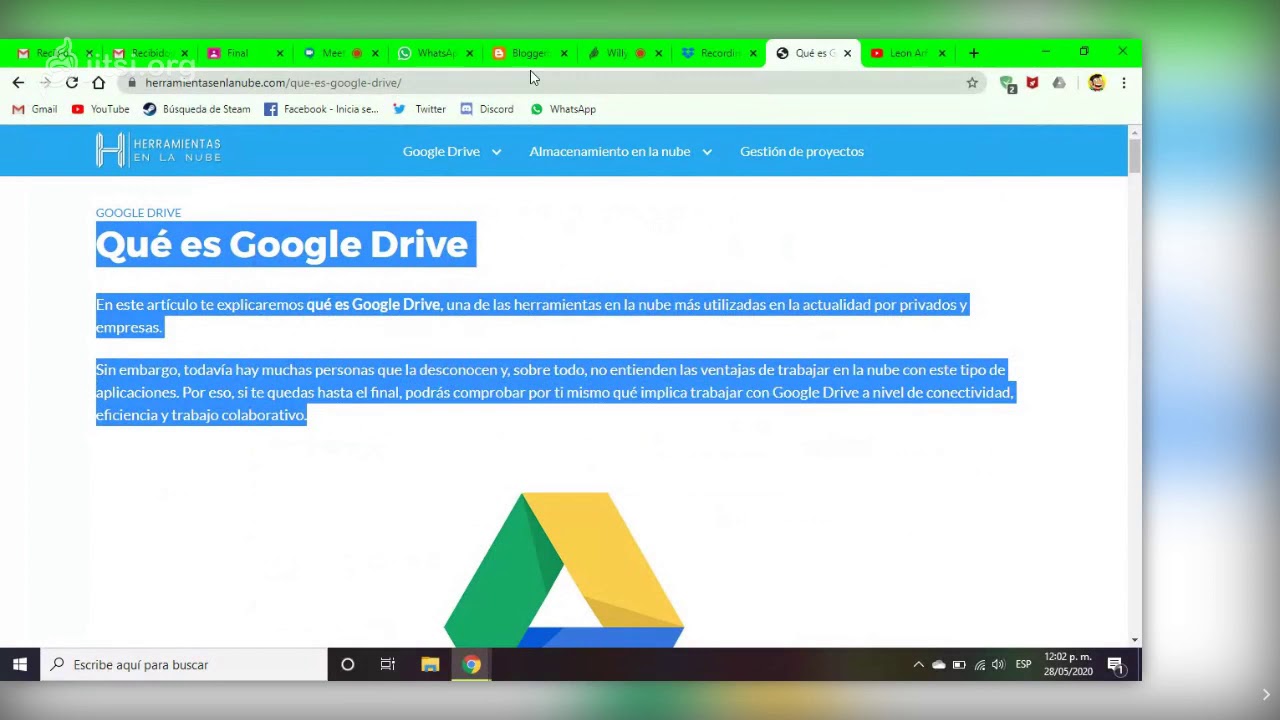Image resolution: width=1280 pixels, height=720 pixels.
Task: Open Cortana circle on the taskbar
Action: click(347, 664)
